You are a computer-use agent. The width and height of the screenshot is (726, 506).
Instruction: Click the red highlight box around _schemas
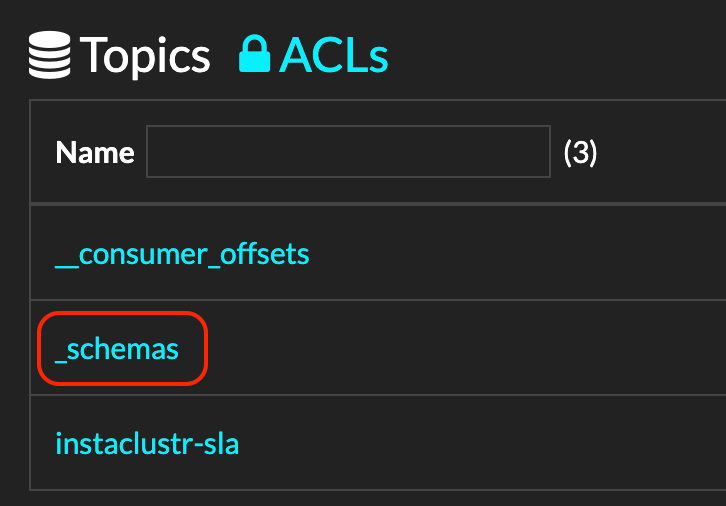(122, 348)
